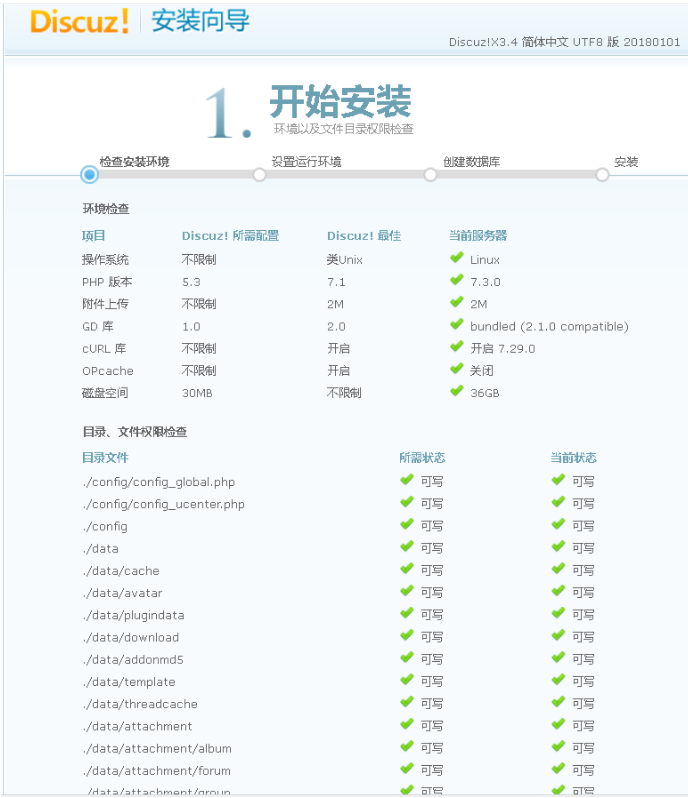Image resolution: width=688 pixels, height=798 pixels.
Task: Click the 当前状态 column header
Action: [574, 458]
